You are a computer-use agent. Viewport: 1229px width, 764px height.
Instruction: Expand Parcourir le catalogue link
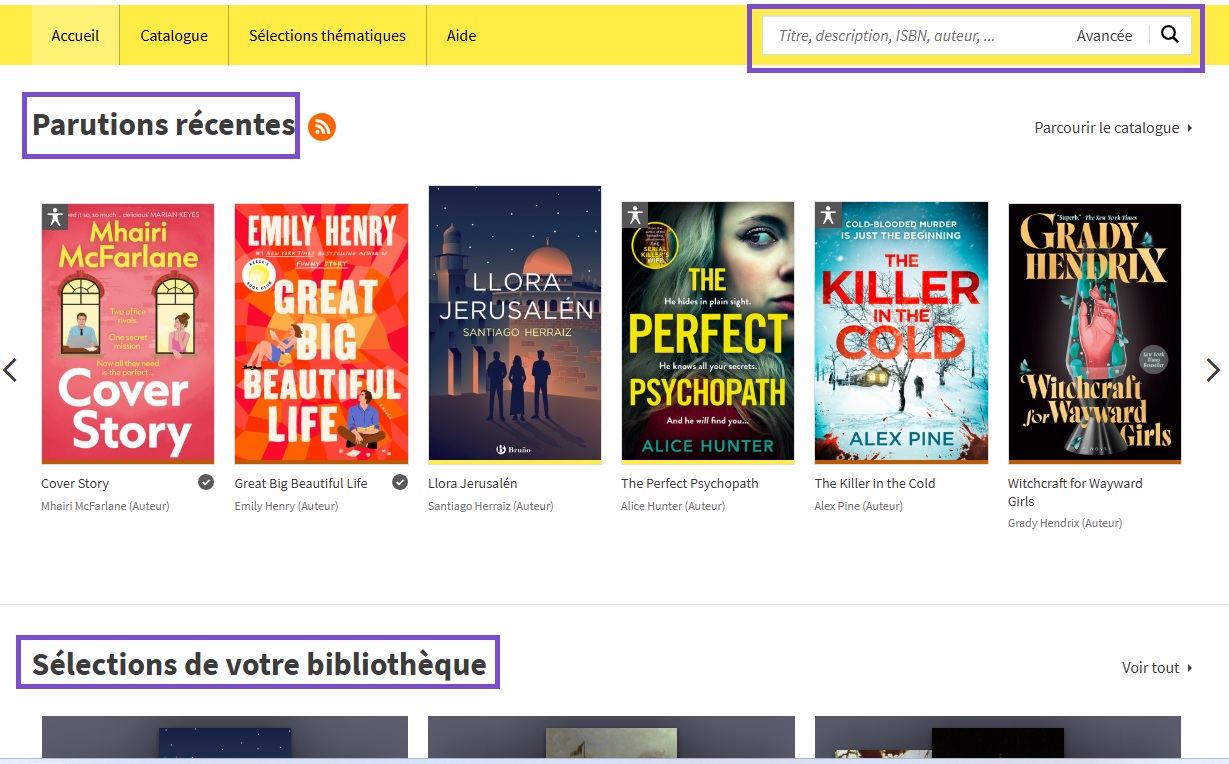1113,128
